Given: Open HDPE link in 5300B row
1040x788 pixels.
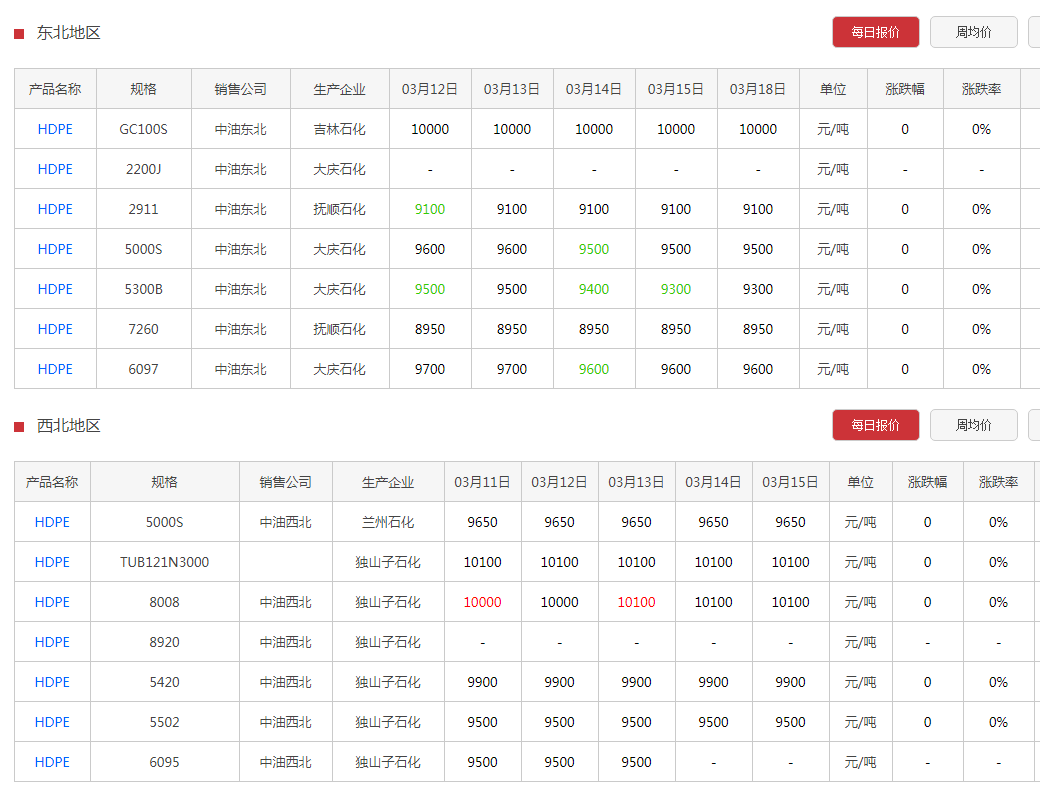Looking at the screenshot, I should 55,289.
